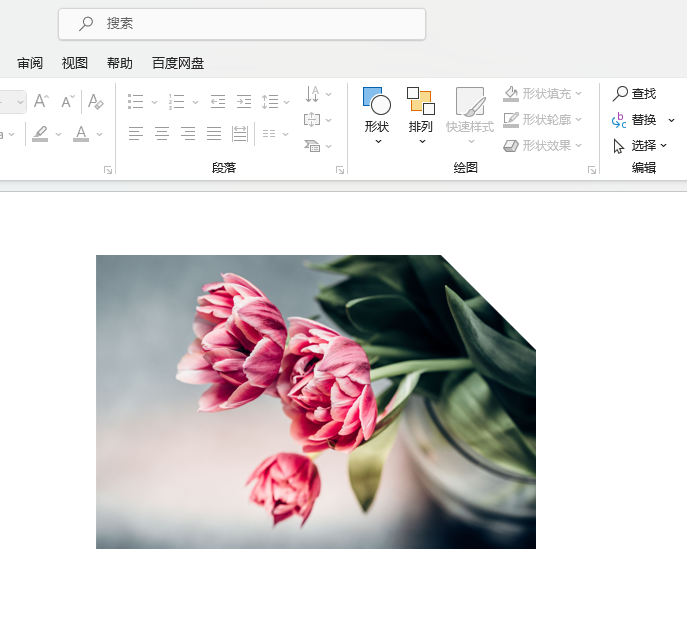Click the magnifier icon in search box
This screenshot has height=638, width=687.
click(86, 23)
